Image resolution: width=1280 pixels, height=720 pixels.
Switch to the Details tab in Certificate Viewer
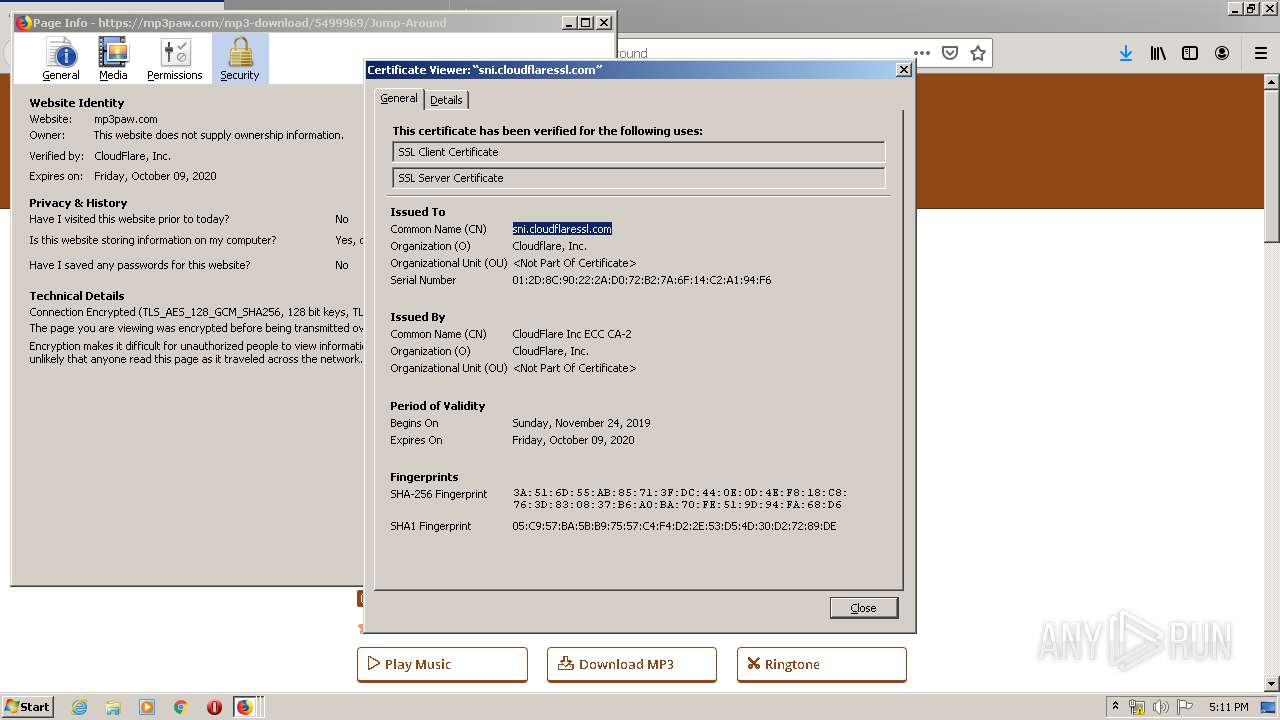coord(446,100)
